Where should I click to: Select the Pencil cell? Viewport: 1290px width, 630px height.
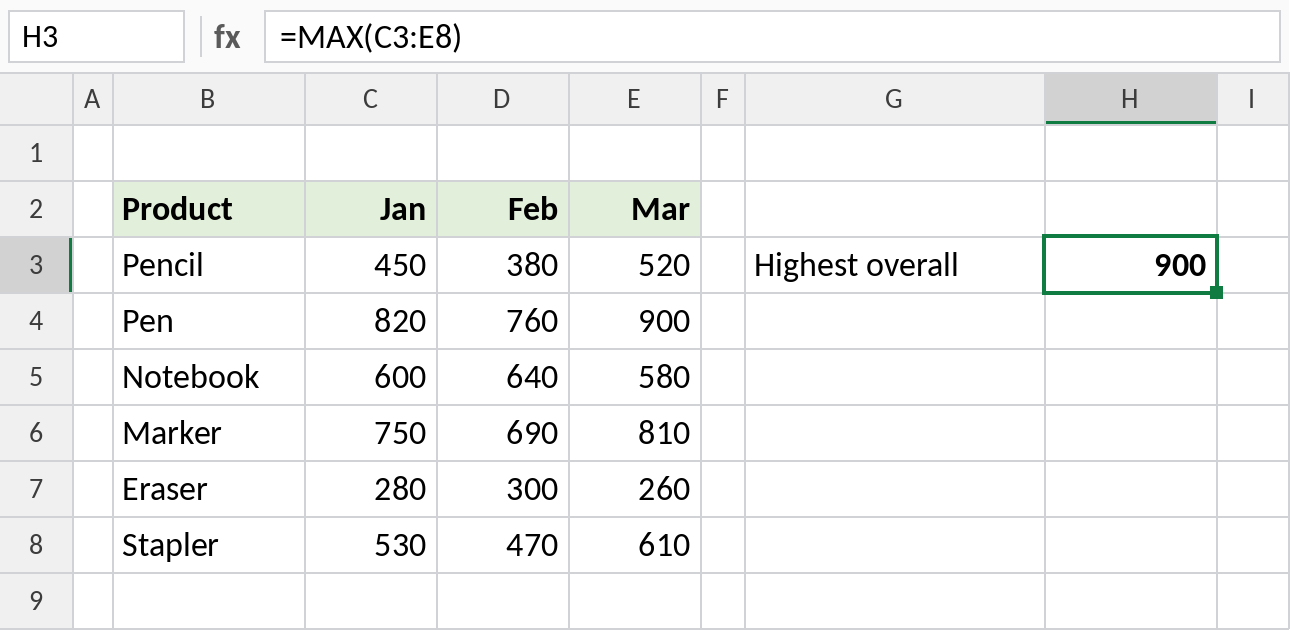click(209, 265)
